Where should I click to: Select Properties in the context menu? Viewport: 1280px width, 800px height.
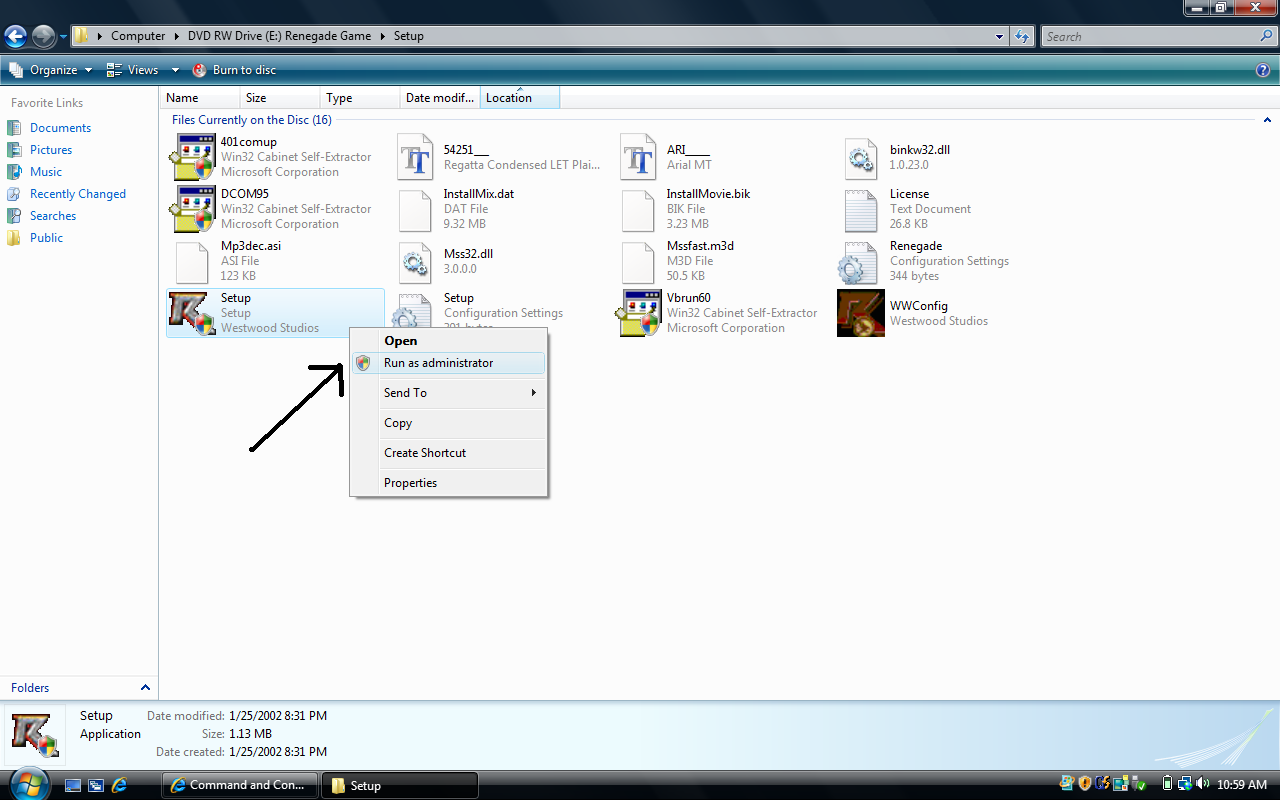point(410,483)
